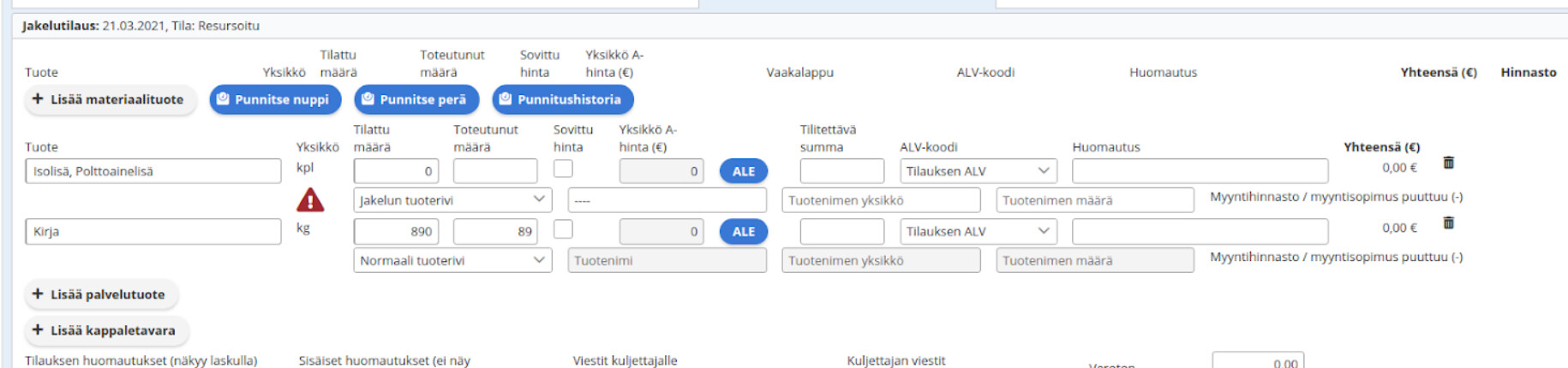Delete the Isolisä, Polttoainelisä row with trash icon
The height and width of the screenshot is (368, 1568).
(1448, 163)
